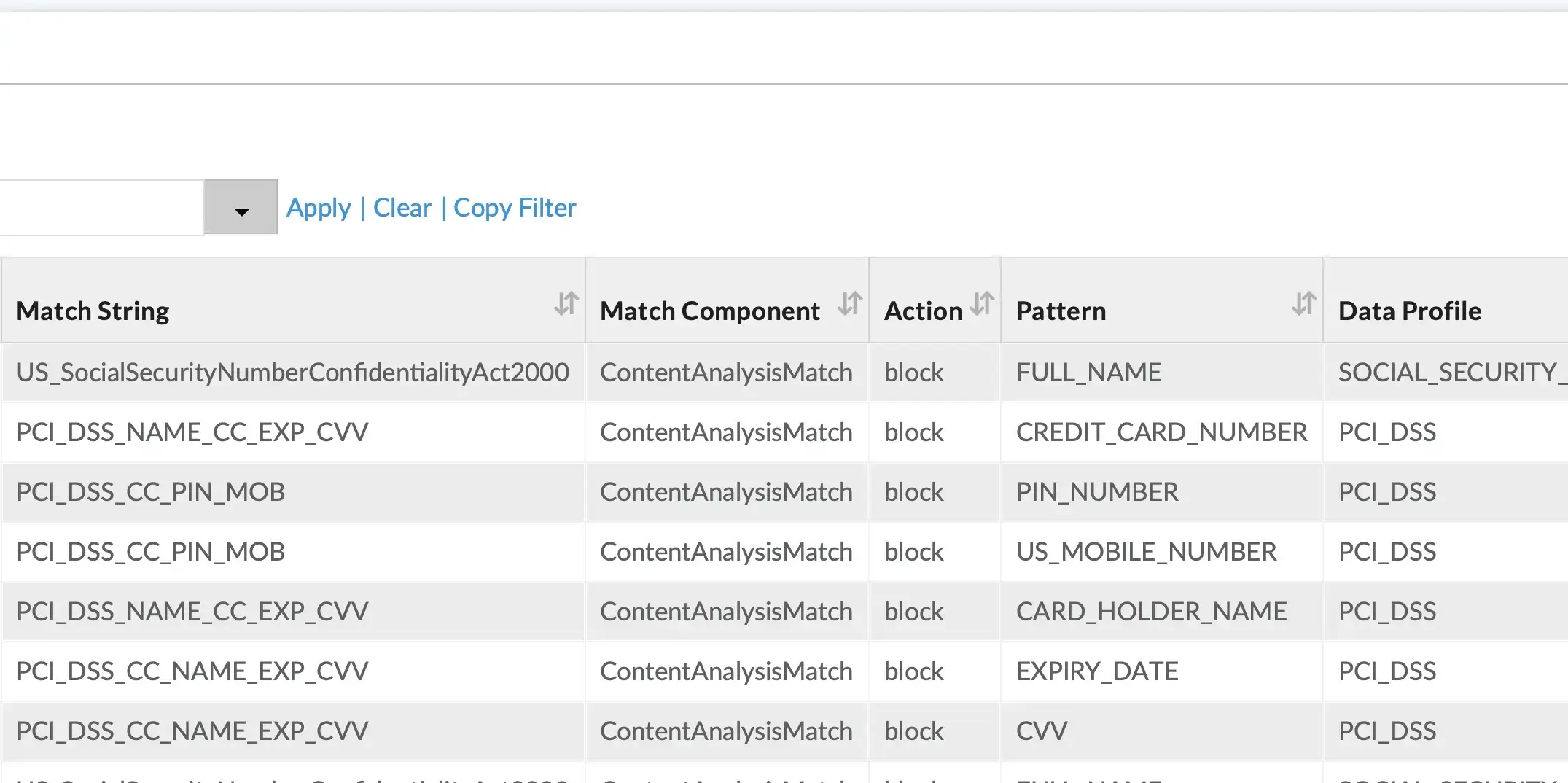Clear the current filter
Image resolution: width=1568 pixels, height=783 pixels.
pos(402,209)
